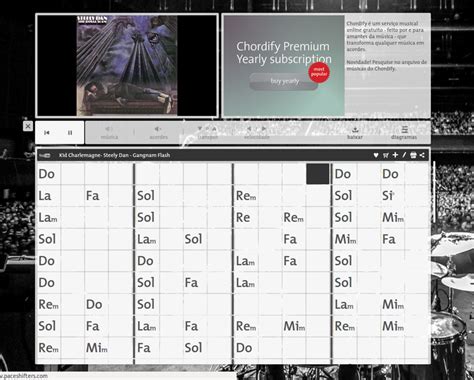The width and height of the screenshot is (474, 380).
Task: Add song using the plus icon
Action: [395, 155]
